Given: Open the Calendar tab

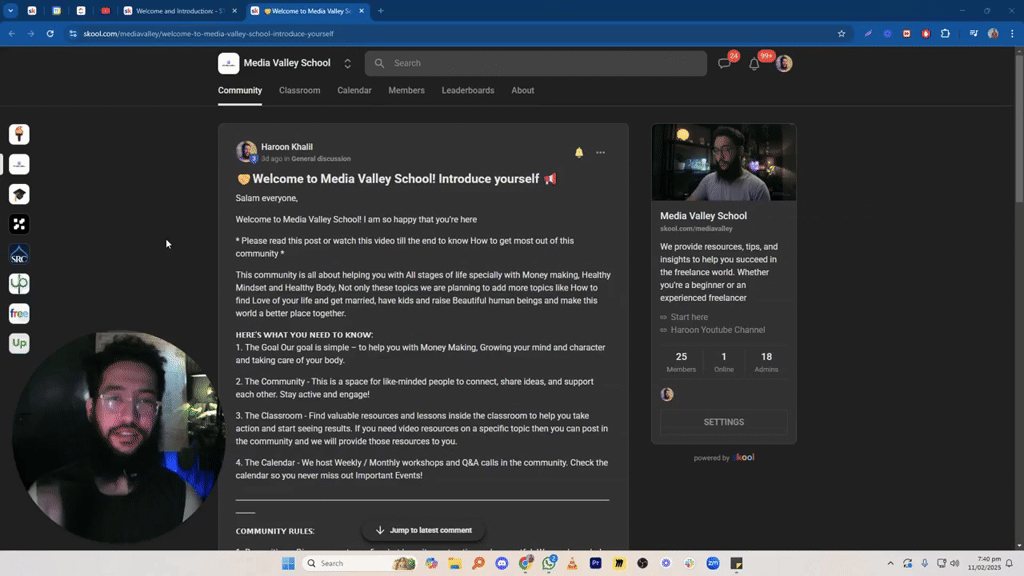Looking at the screenshot, I should pos(354,91).
